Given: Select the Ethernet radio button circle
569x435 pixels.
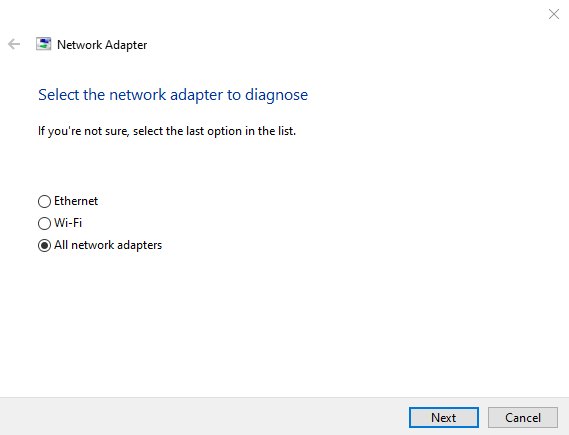Looking at the screenshot, I should (x=44, y=201).
